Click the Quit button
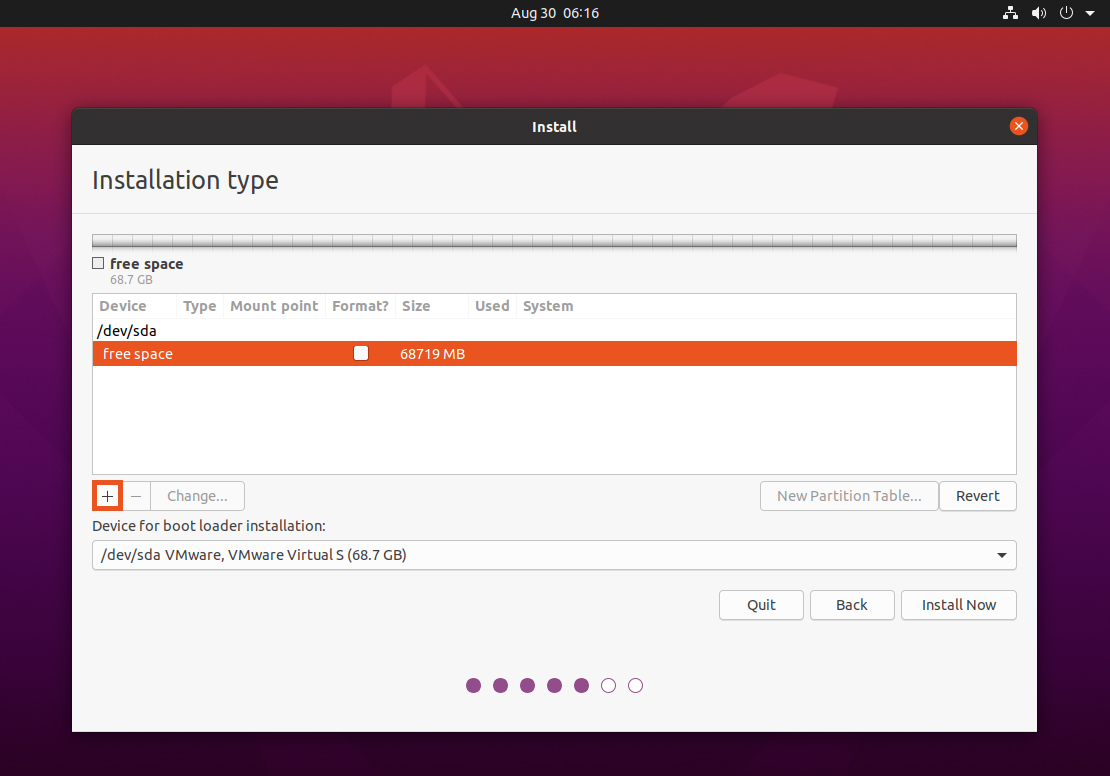This screenshot has width=1110, height=776. 761,605
